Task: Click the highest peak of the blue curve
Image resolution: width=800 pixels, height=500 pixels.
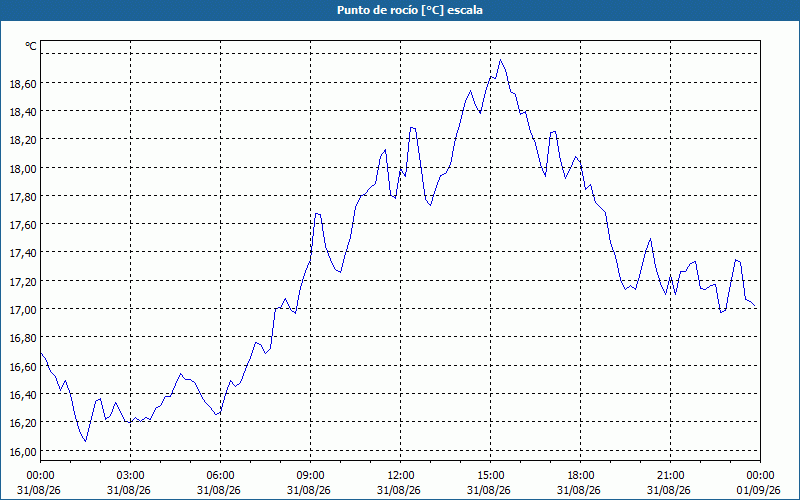Action: click(x=501, y=60)
